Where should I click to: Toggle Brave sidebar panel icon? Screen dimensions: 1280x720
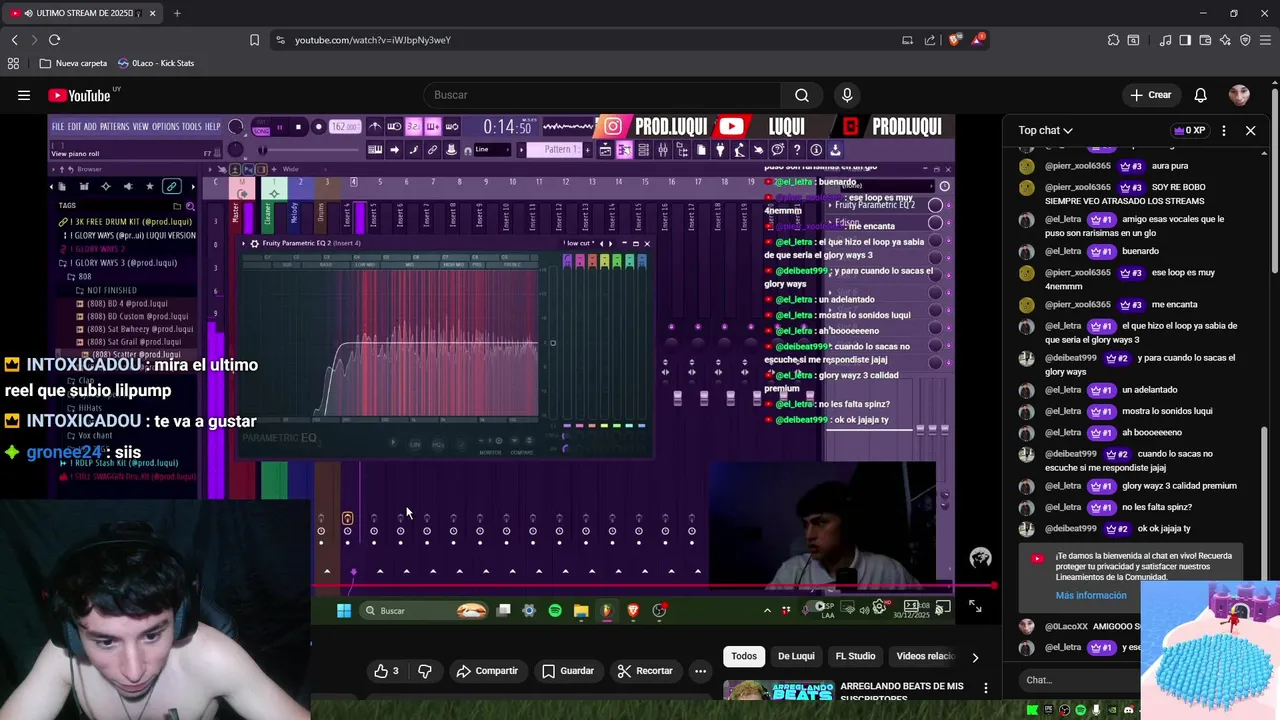1185,40
